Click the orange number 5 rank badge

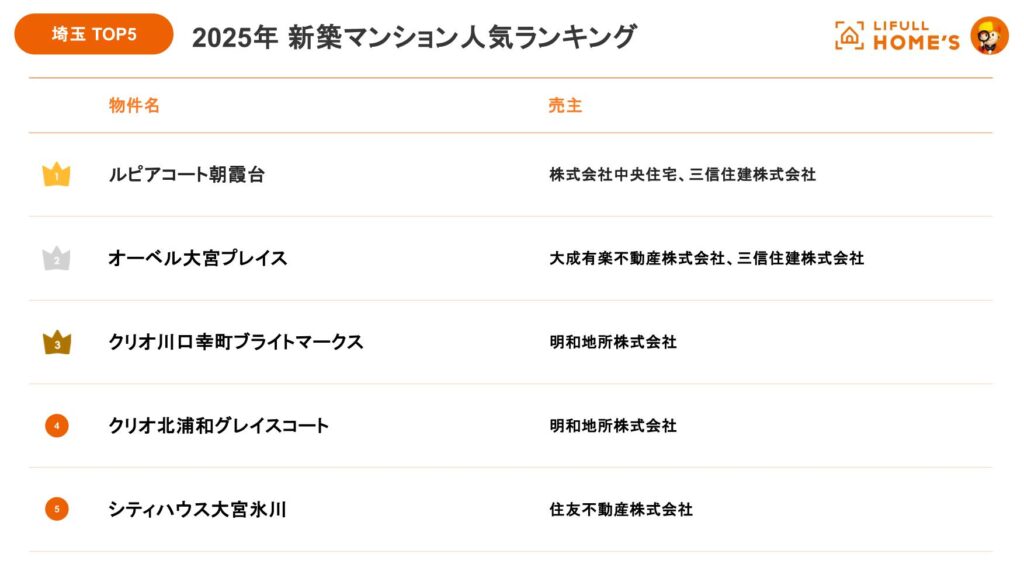click(x=56, y=509)
